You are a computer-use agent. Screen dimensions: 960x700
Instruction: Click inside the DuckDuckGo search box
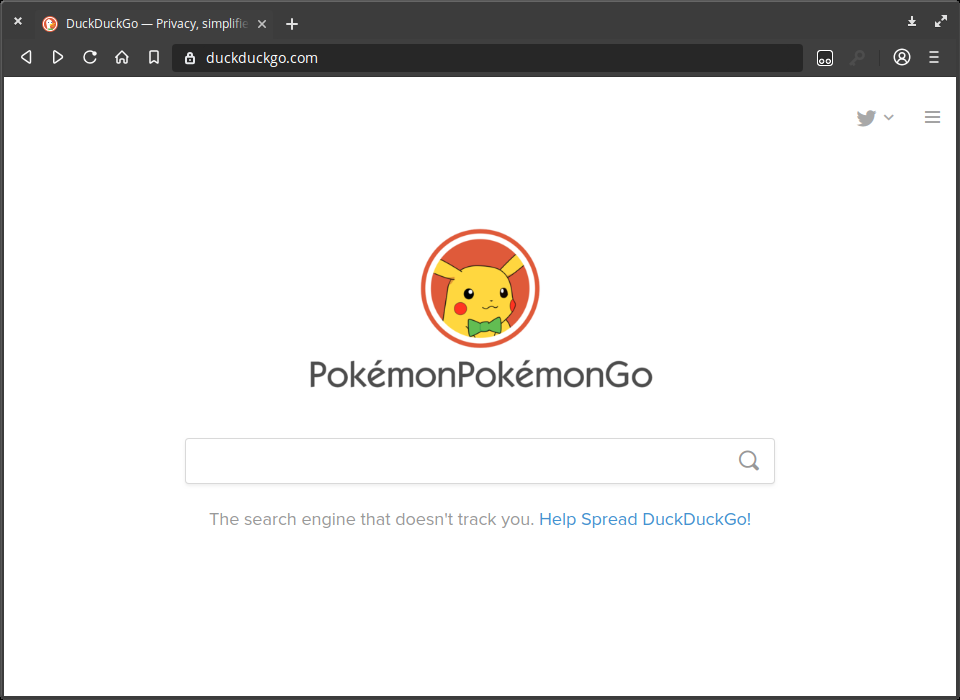450,460
